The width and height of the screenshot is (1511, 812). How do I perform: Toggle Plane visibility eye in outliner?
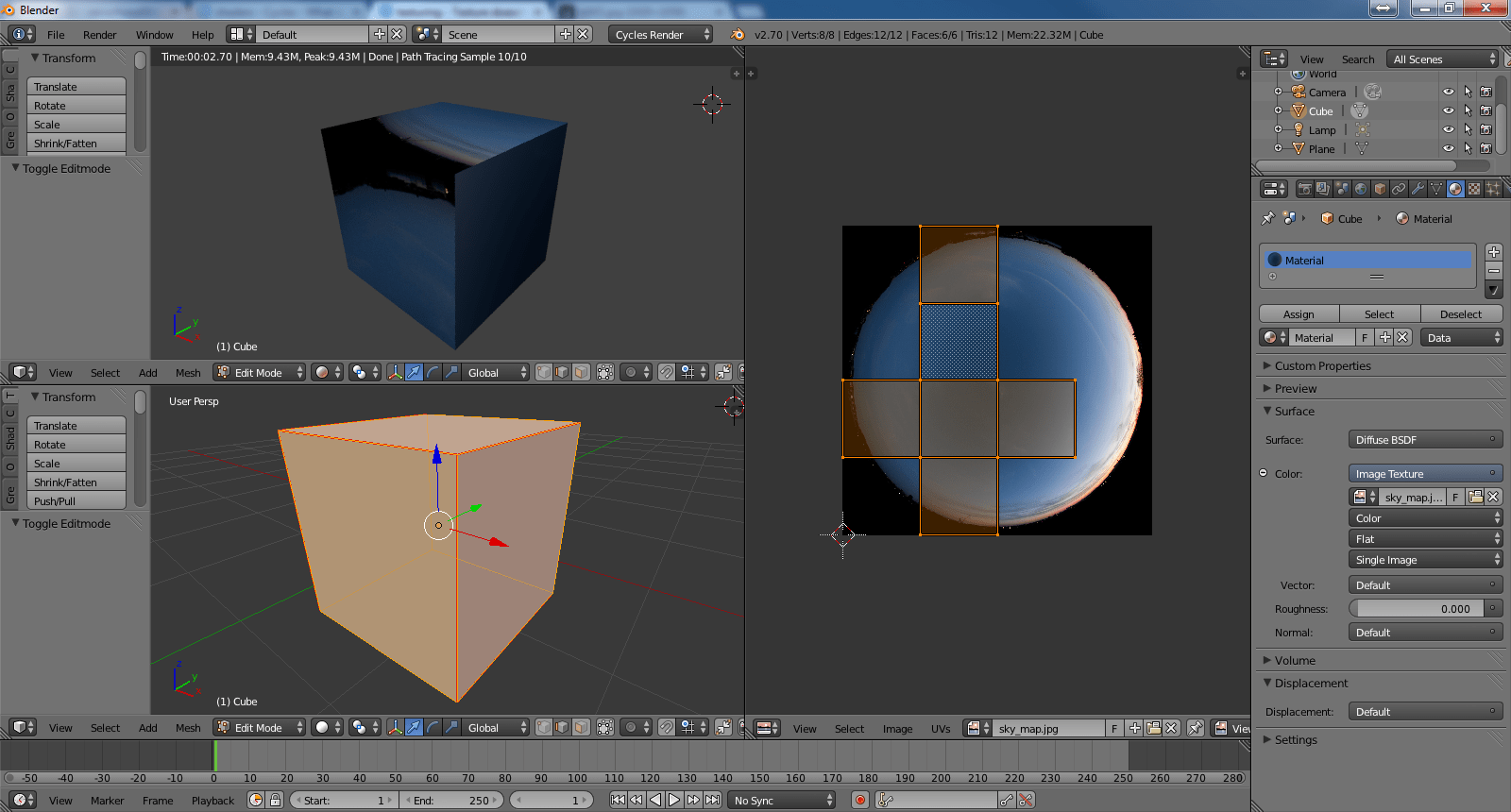click(x=1449, y=148)
